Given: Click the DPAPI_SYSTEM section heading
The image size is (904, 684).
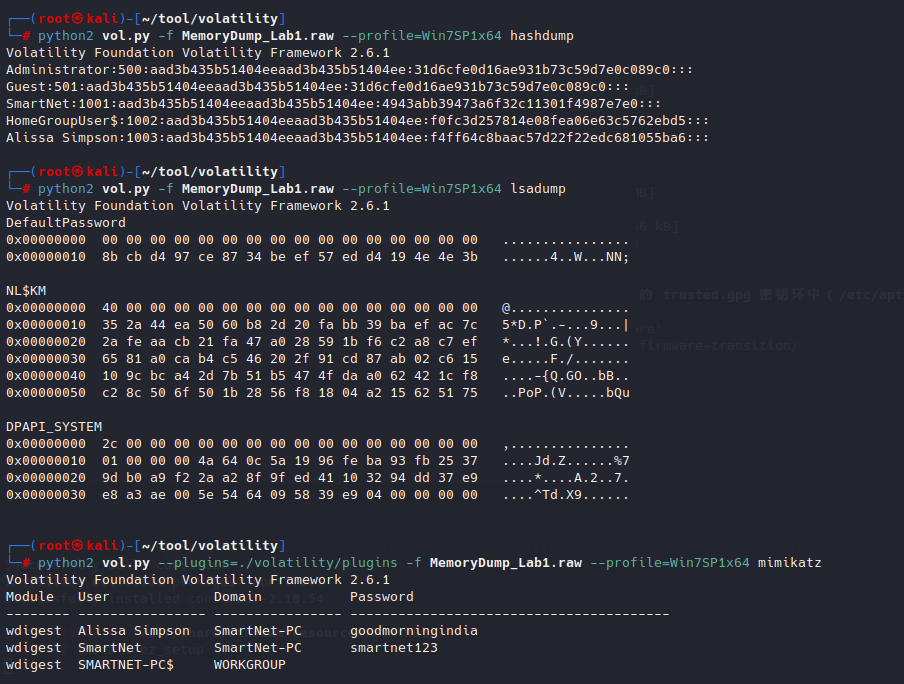Looking at the screenshot, I should pyautogui.click(x=54, y=427).
